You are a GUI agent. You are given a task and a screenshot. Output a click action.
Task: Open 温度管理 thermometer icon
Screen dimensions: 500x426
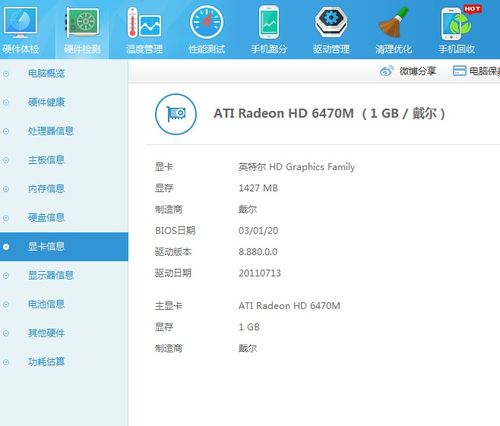144,22
